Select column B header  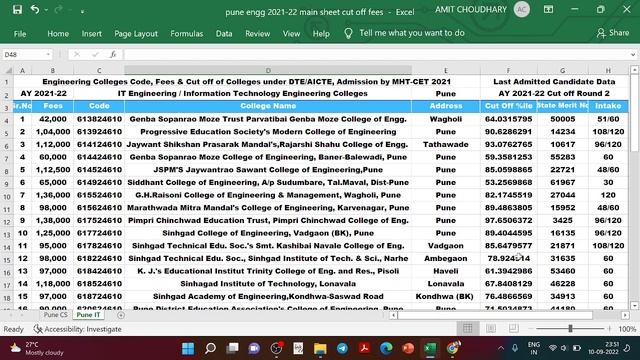point(53,71)
